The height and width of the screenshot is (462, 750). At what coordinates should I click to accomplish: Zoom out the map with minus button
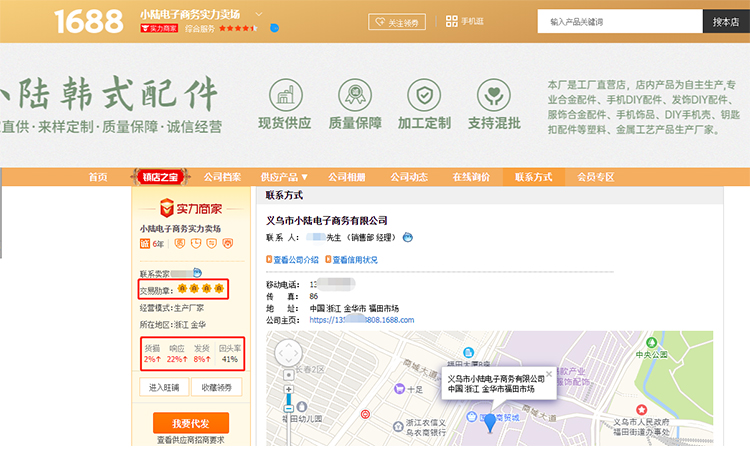(288, 408)
